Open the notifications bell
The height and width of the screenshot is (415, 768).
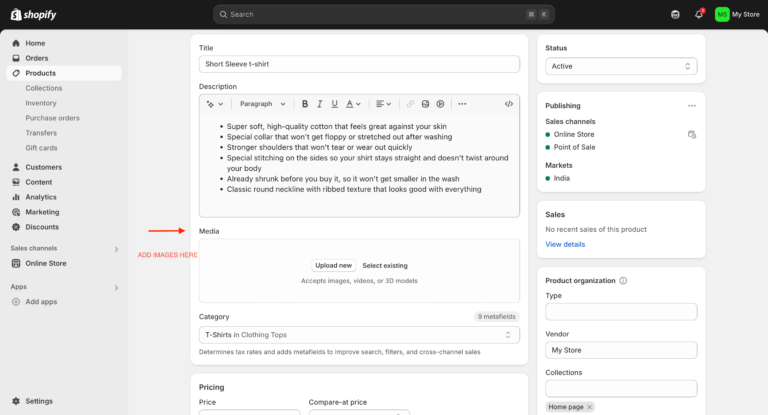coord(699,14)
